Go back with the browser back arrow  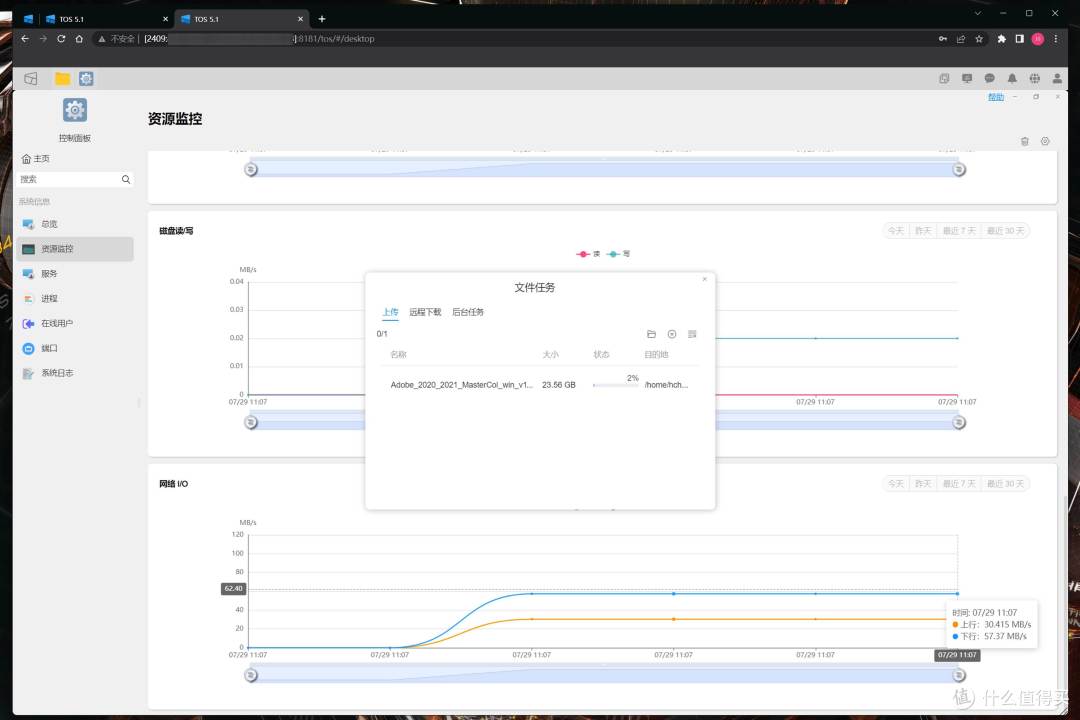25,39
